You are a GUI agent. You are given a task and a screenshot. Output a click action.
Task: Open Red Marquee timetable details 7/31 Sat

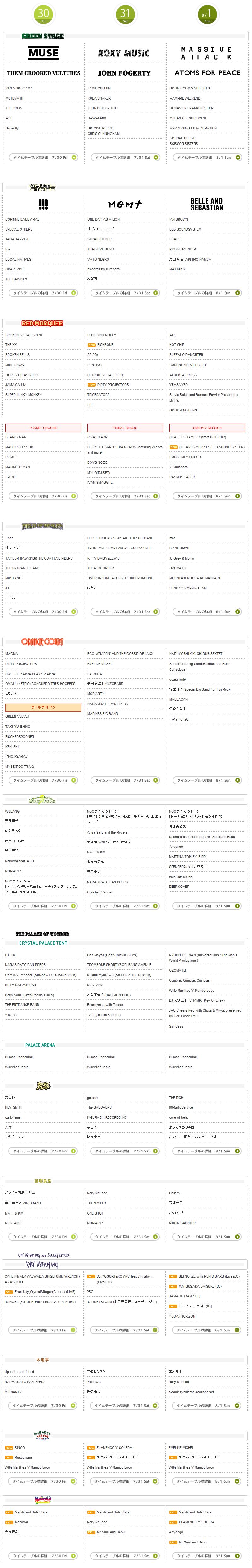126,496
